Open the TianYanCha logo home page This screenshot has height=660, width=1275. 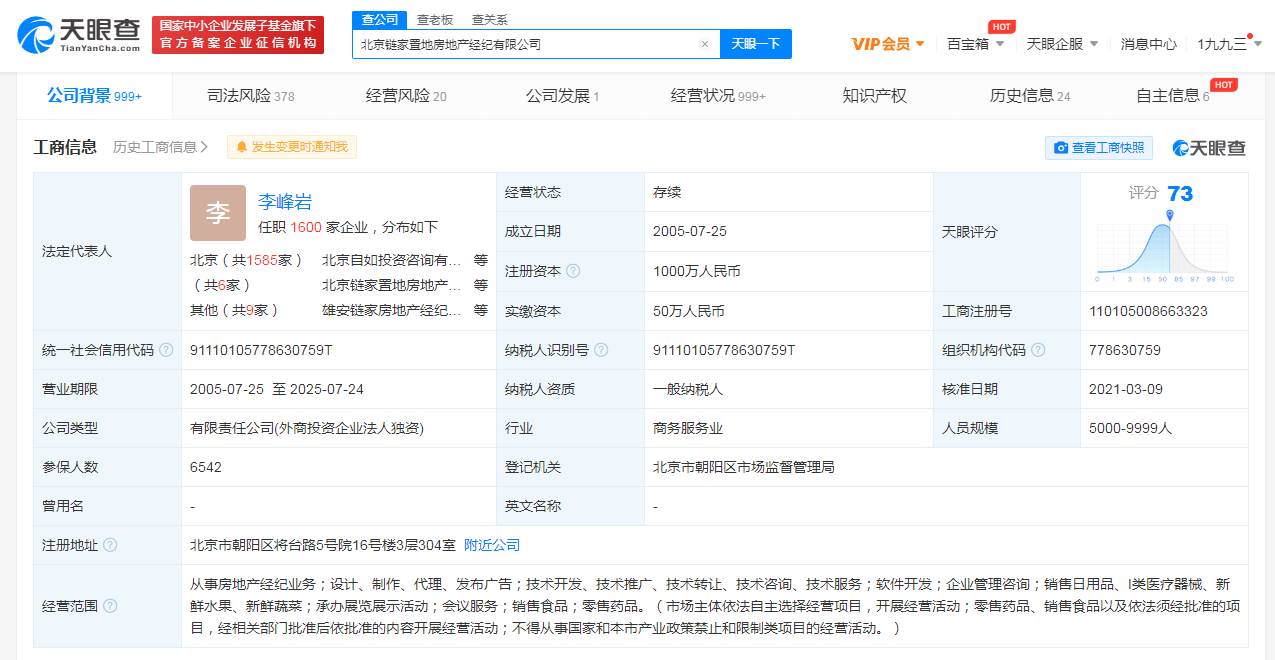pyautogui.click(x=80, y=34)
